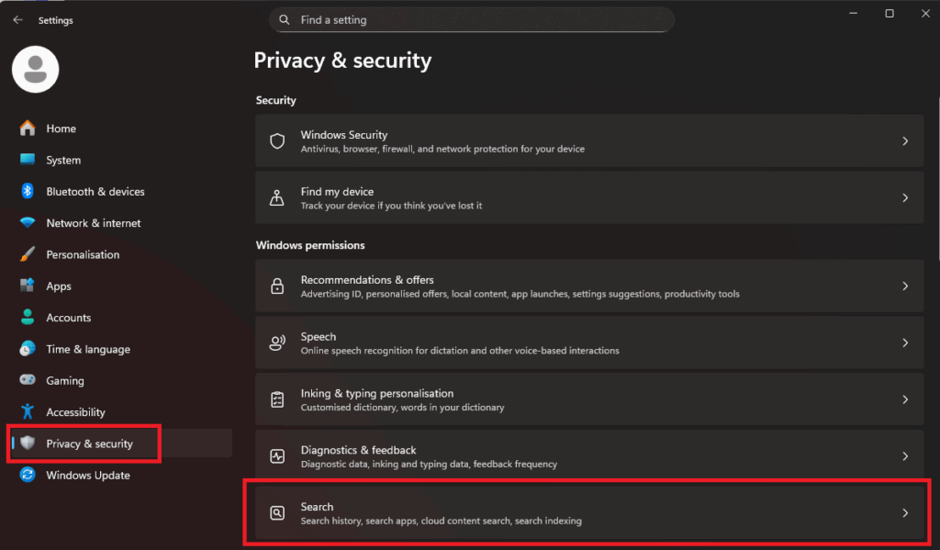Open Recommendations & offers entry
Screen dimensions: 940x550
pyautogui.click(x=589, y=286)
